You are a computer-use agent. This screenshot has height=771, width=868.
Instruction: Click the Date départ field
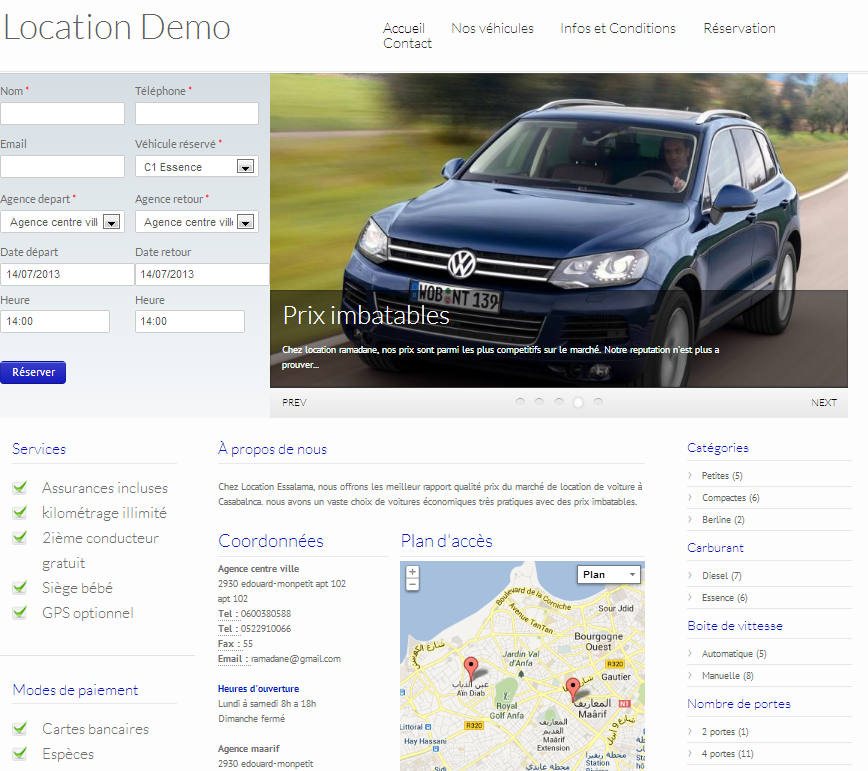tap(67, 275)
